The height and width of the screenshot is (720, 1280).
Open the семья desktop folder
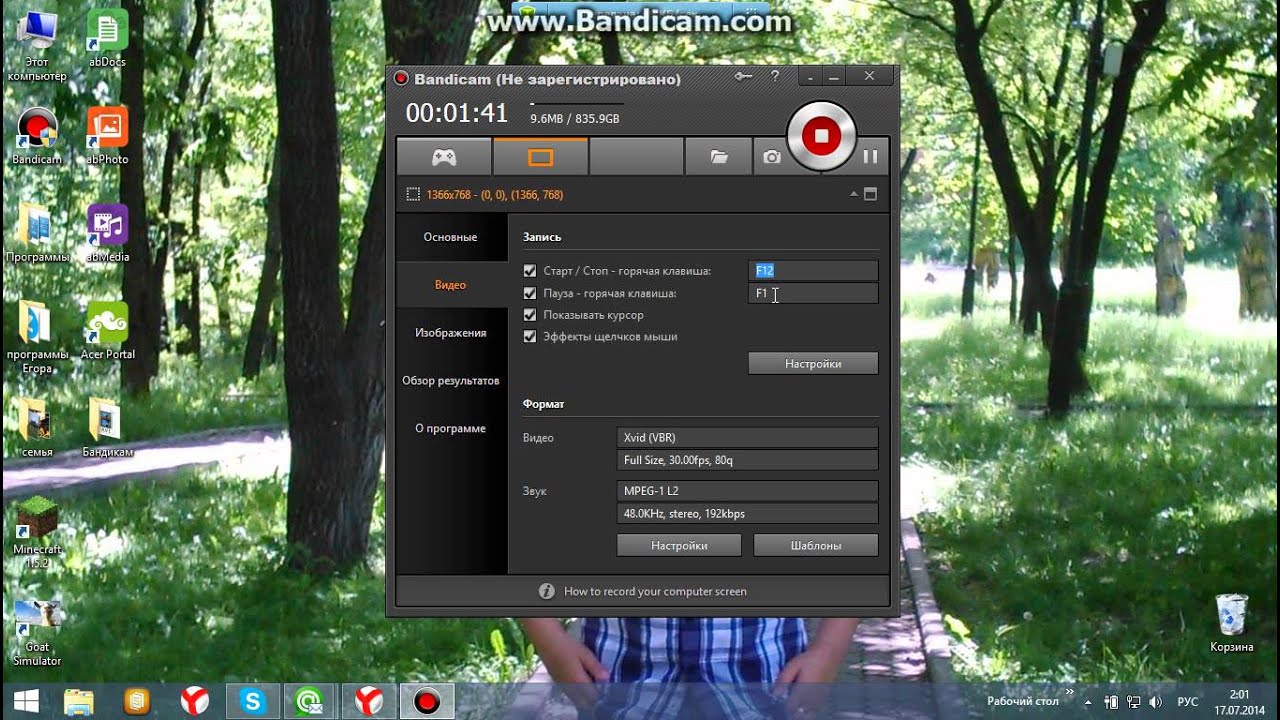pyautogui.click(x=37, y=428)
